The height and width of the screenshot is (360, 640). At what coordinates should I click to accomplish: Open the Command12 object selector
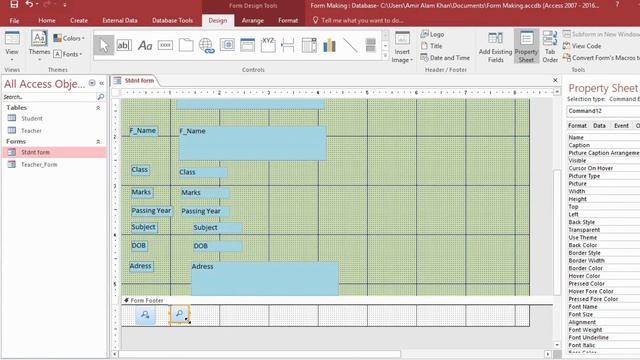pos(603,111)
